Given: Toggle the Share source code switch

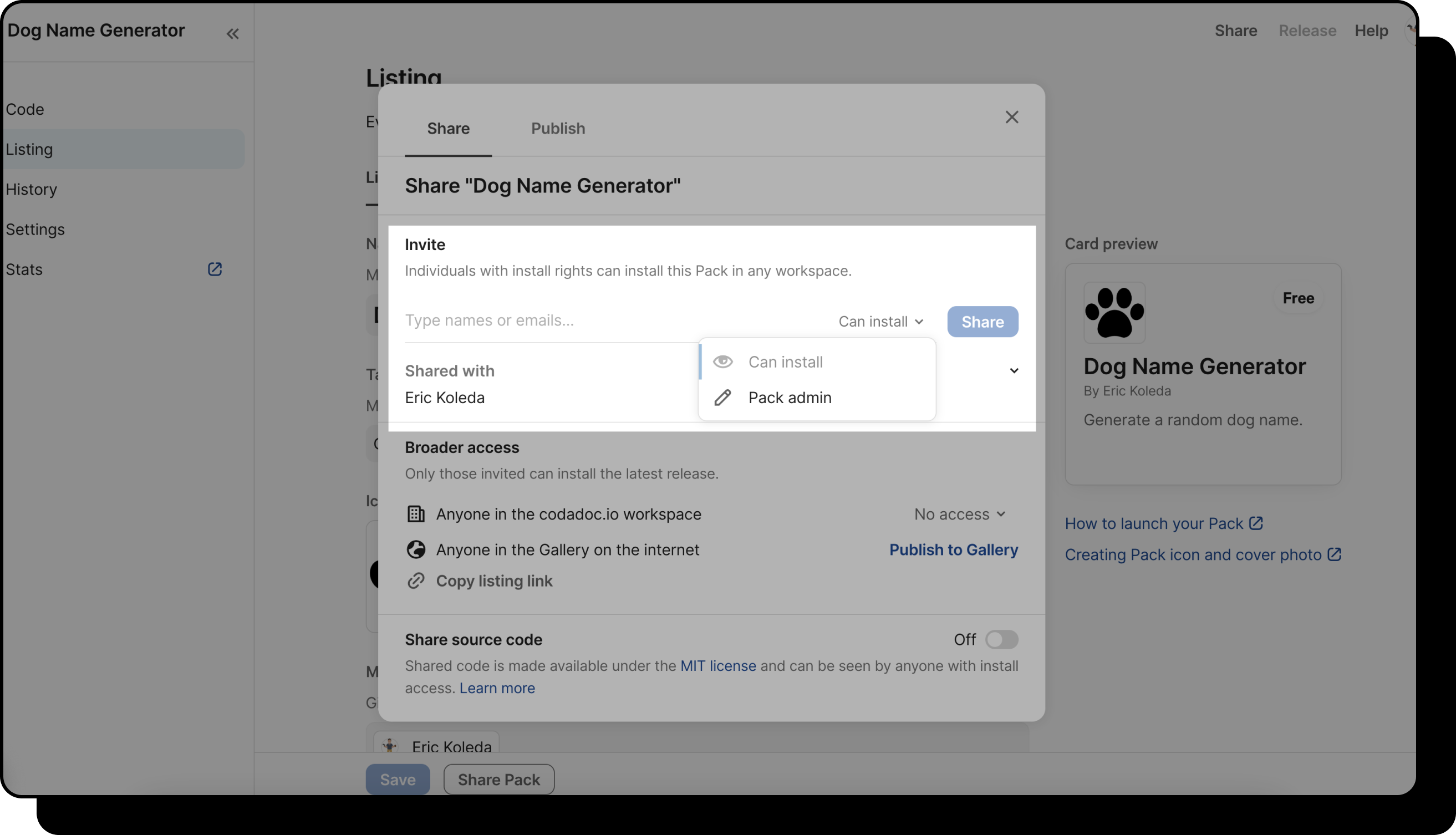Looking at the screenshot, I should click(1001, 639).
